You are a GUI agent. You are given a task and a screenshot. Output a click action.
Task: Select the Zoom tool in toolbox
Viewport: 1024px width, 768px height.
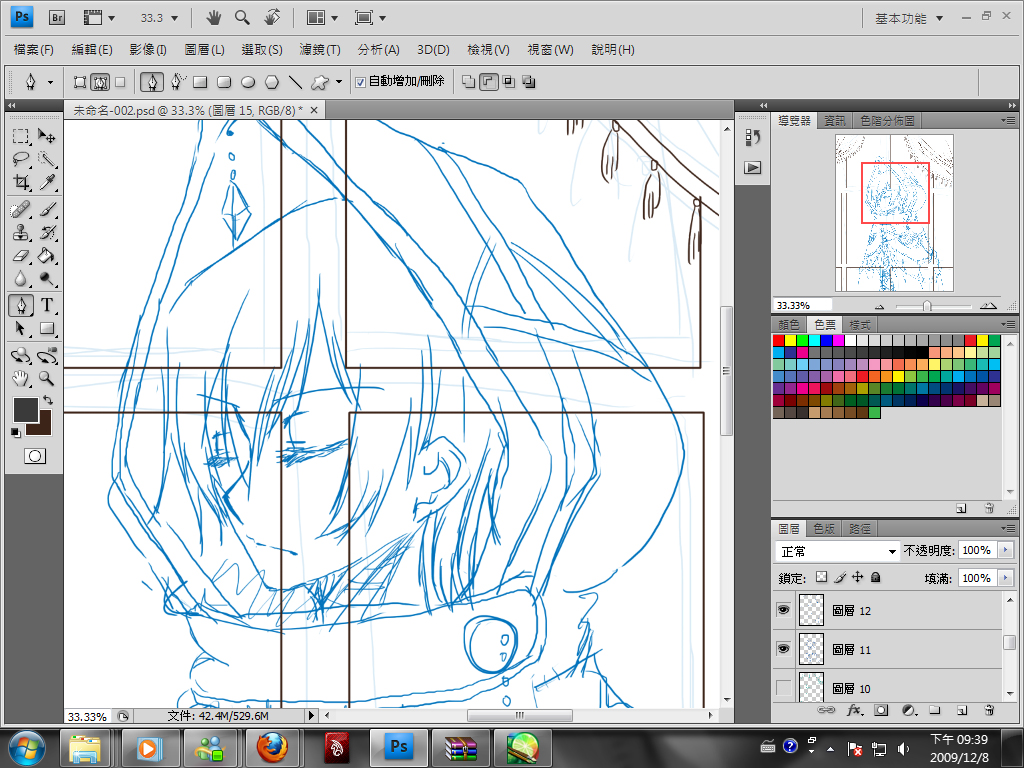46,378
